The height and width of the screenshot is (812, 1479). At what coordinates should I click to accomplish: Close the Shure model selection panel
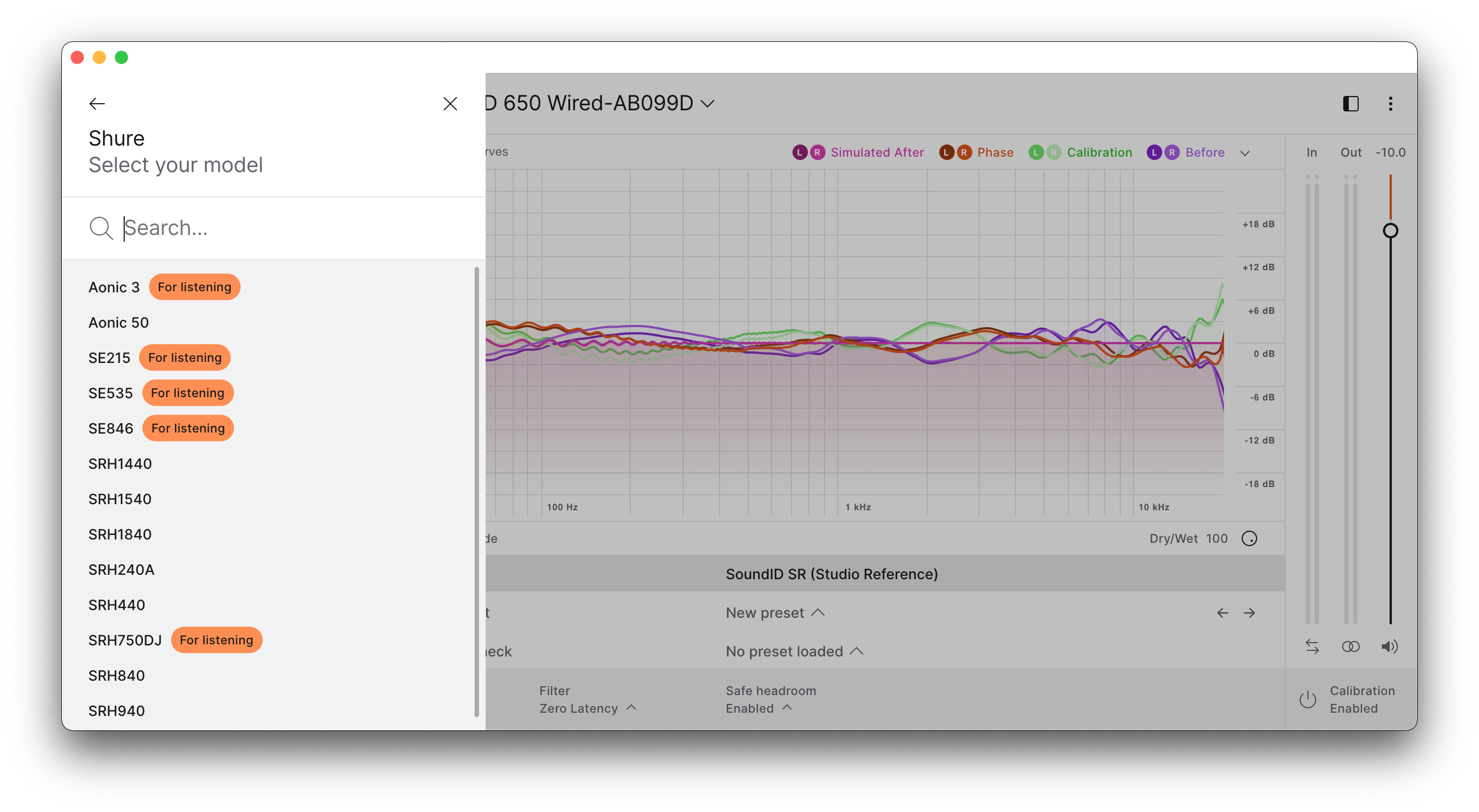(450, 104)
